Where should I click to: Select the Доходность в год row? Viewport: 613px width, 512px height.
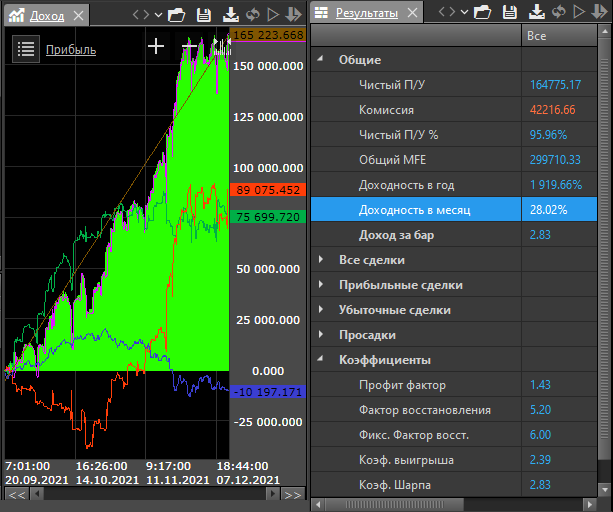pyautogui.click(x=454, y=184)
